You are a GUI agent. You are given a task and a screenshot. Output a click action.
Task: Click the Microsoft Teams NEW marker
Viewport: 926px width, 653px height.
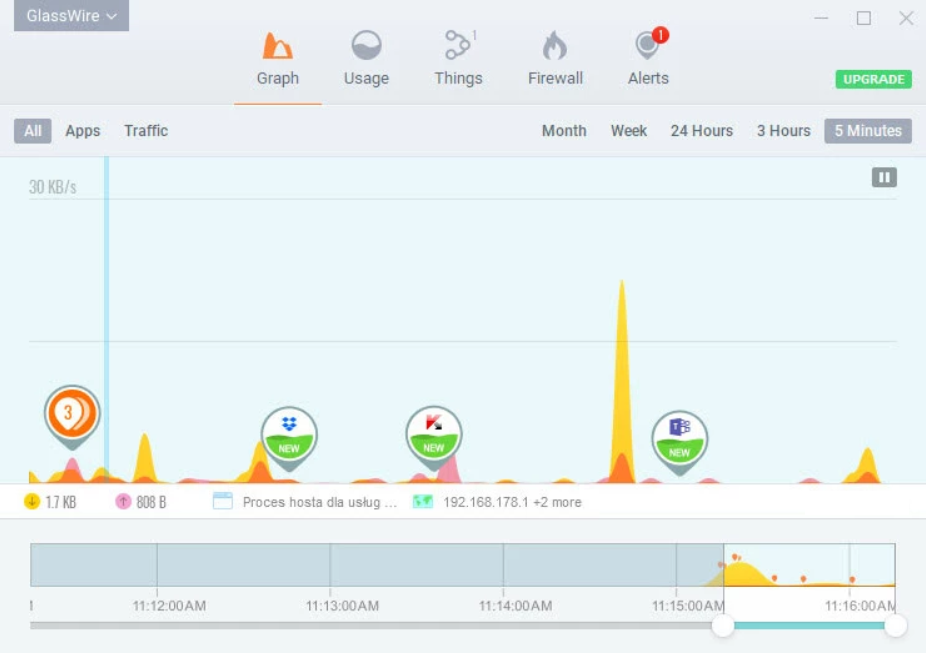680,439
